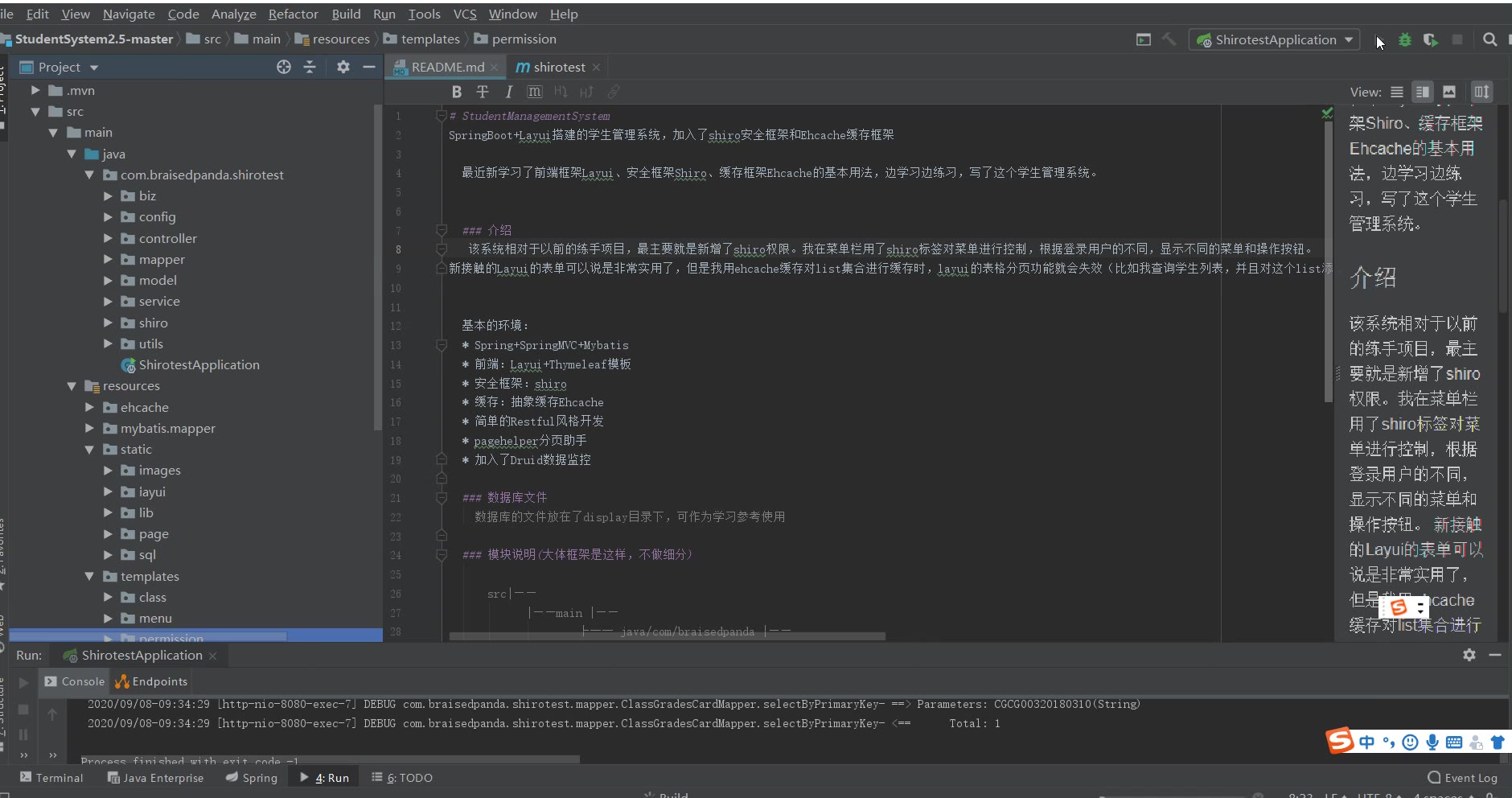Expand the shiro package
The height and width of the screenshot is (798, 1512).
108,323
